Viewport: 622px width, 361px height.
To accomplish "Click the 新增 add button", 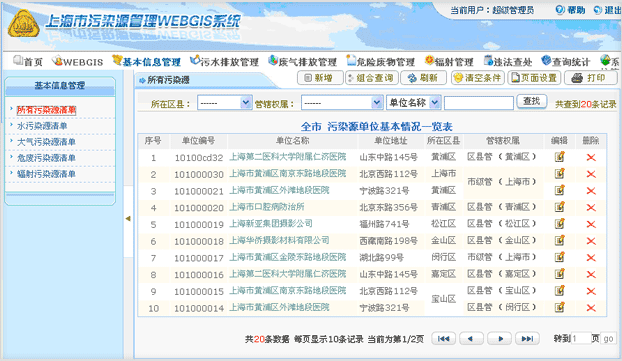I will click(320, 78).
